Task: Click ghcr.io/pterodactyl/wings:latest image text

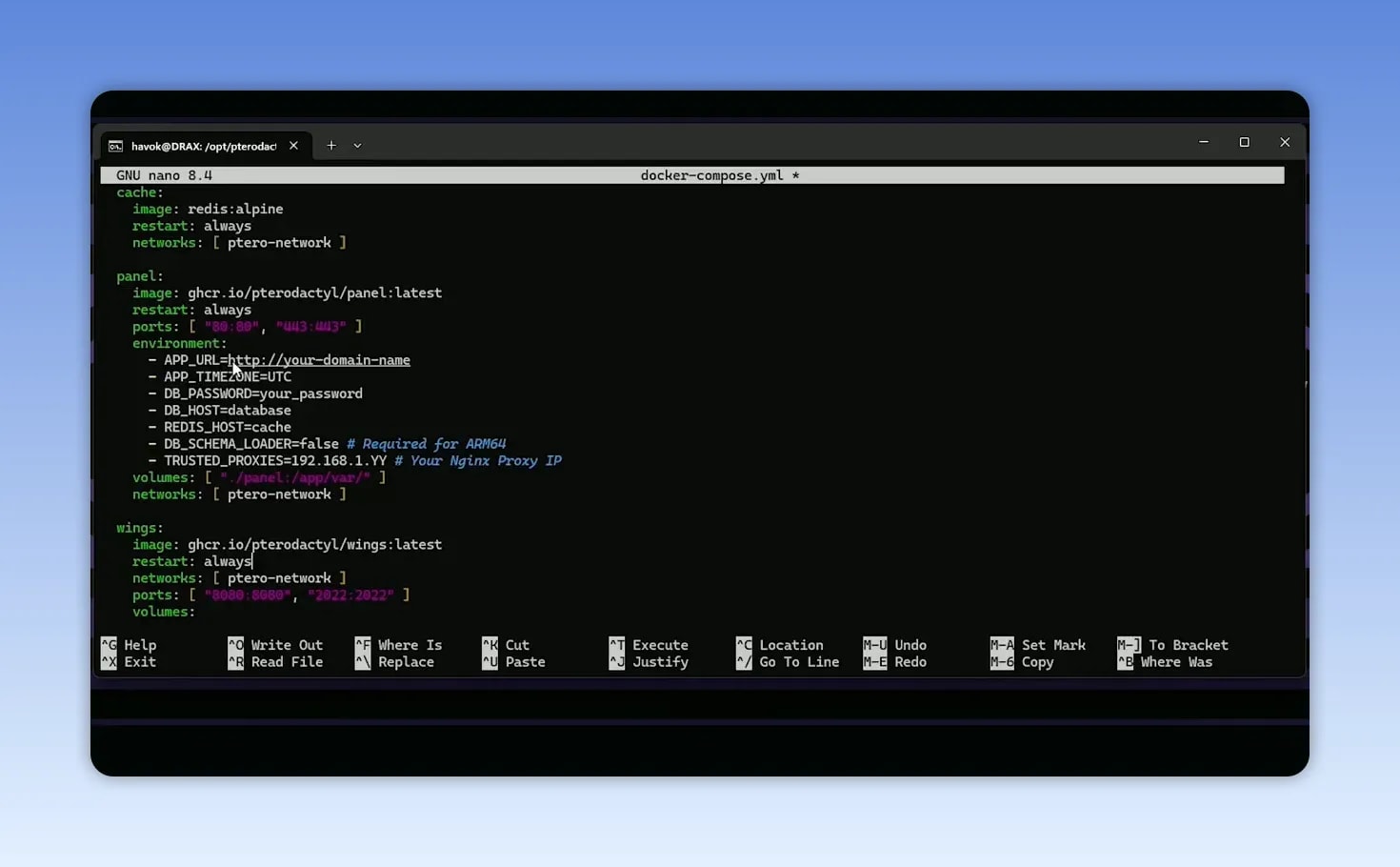Action: pyautogui.click(x=314, y=545)
